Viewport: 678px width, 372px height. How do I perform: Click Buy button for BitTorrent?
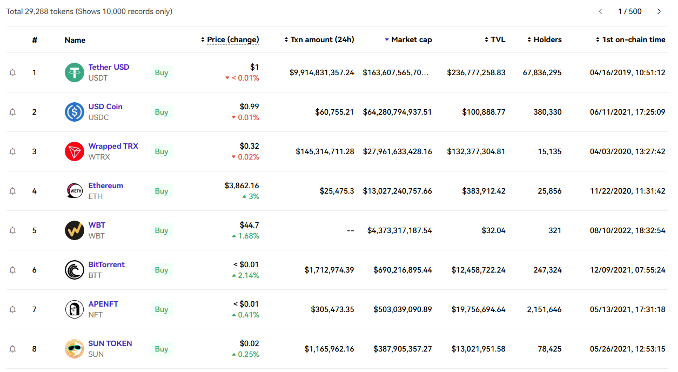click(161, 270)
